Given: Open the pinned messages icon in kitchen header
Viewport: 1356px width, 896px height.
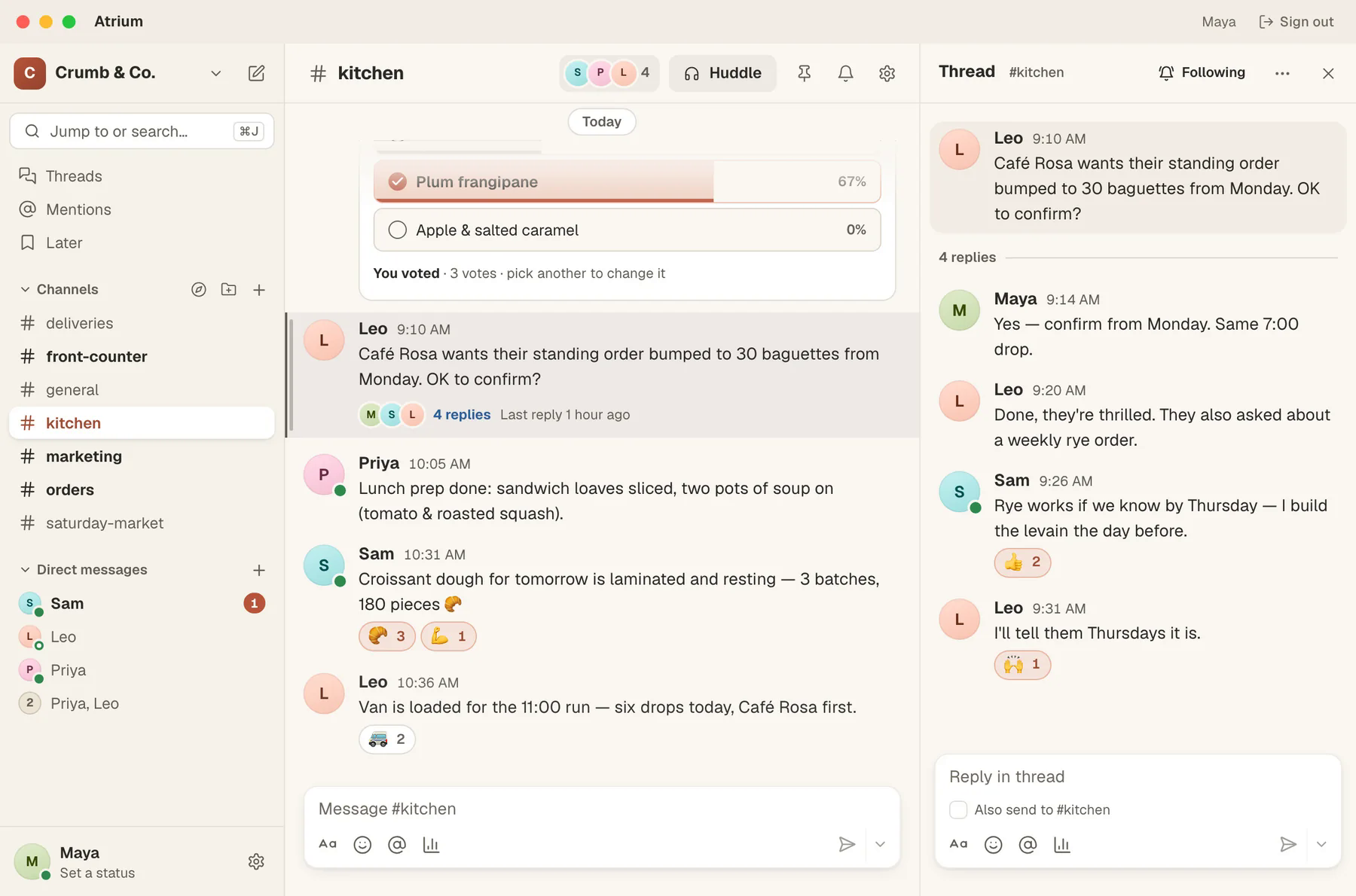Looking at the screenshot, I should (x=804, y=73).
